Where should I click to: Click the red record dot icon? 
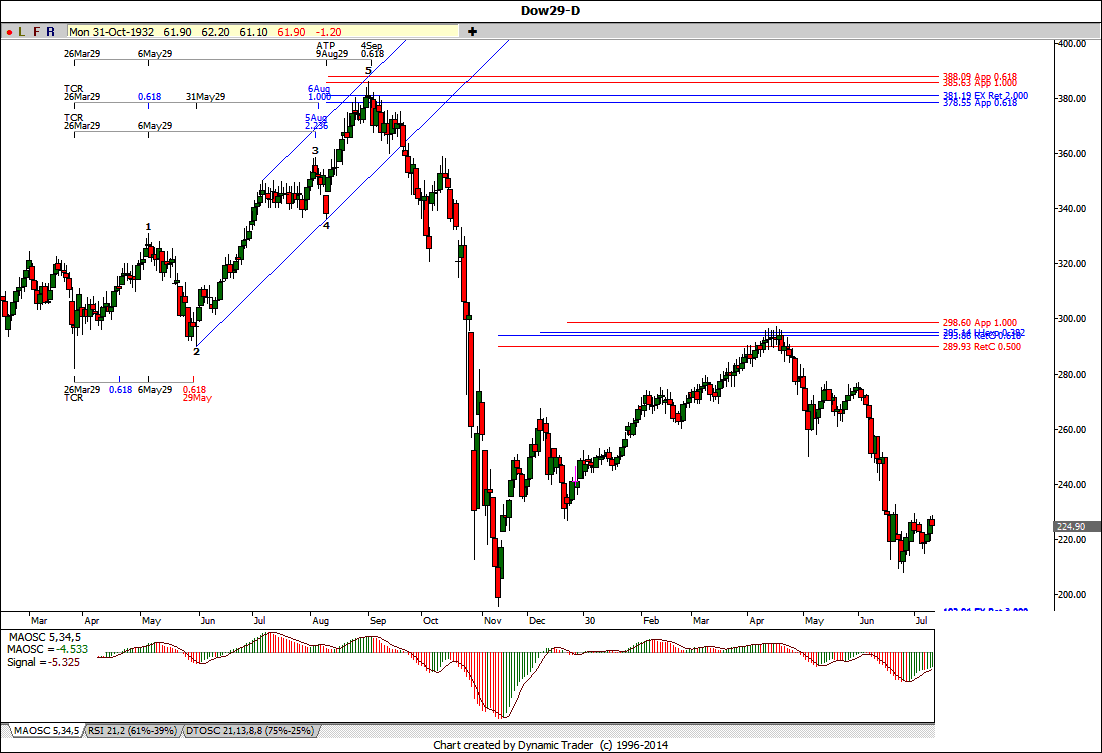9,32
